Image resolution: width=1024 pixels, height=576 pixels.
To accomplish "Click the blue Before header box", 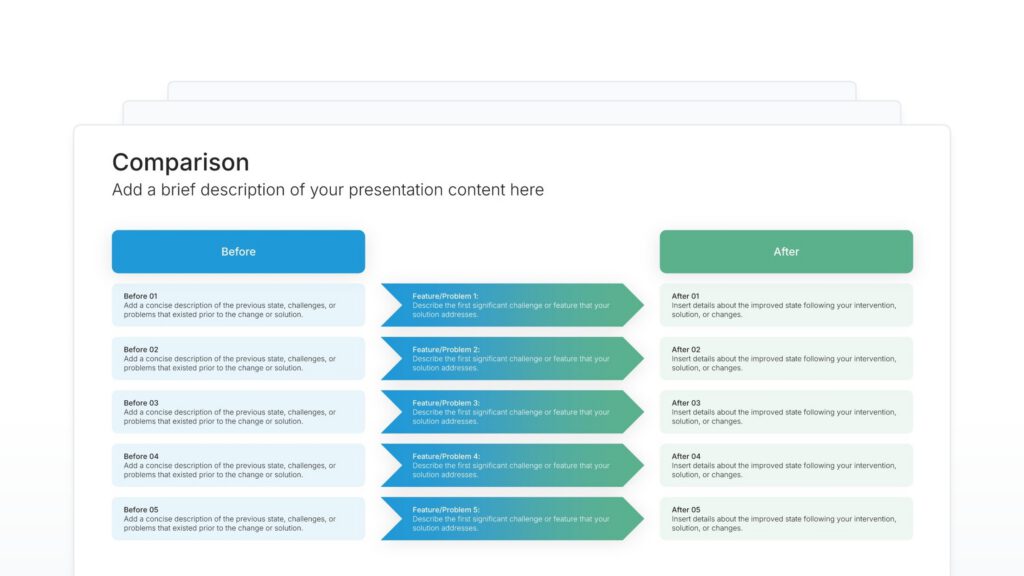I will (238, 252).
